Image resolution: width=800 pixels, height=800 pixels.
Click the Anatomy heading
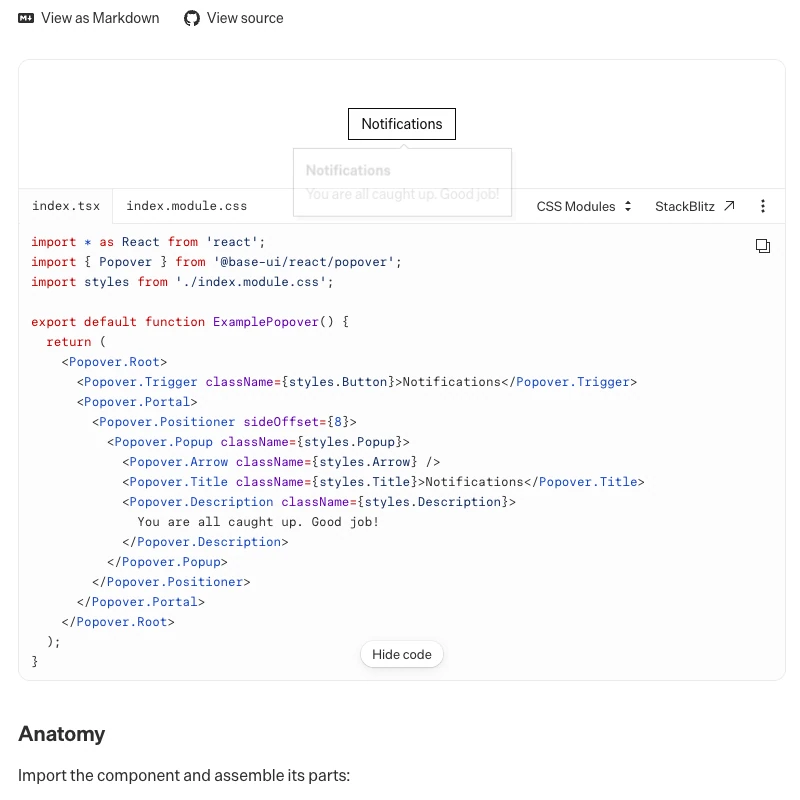point(62,734)
